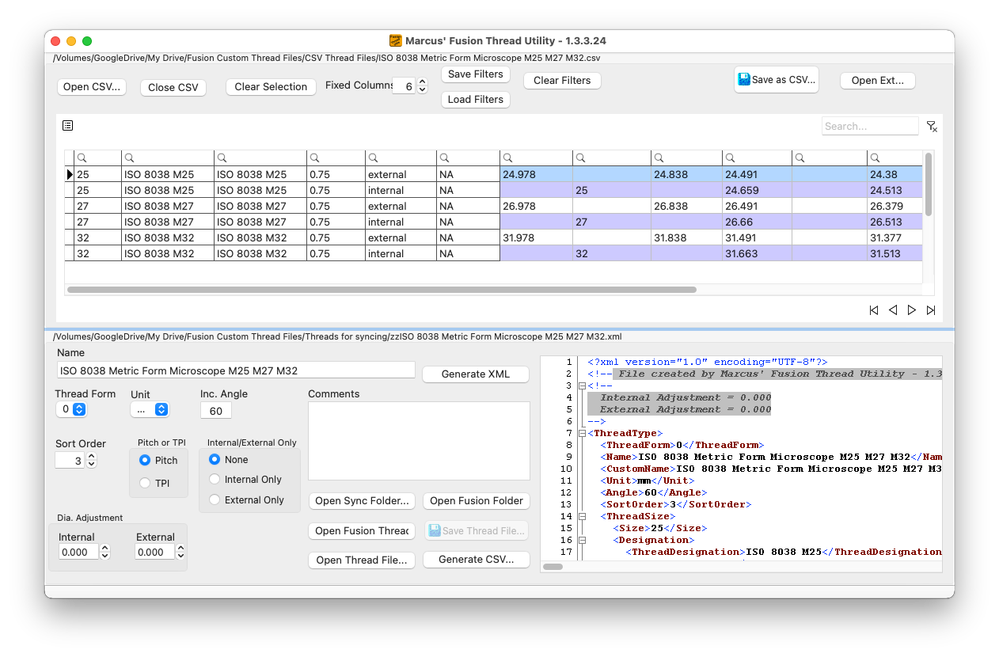
Task: Click Fixed Columns value field
Action: coord(403,86)
